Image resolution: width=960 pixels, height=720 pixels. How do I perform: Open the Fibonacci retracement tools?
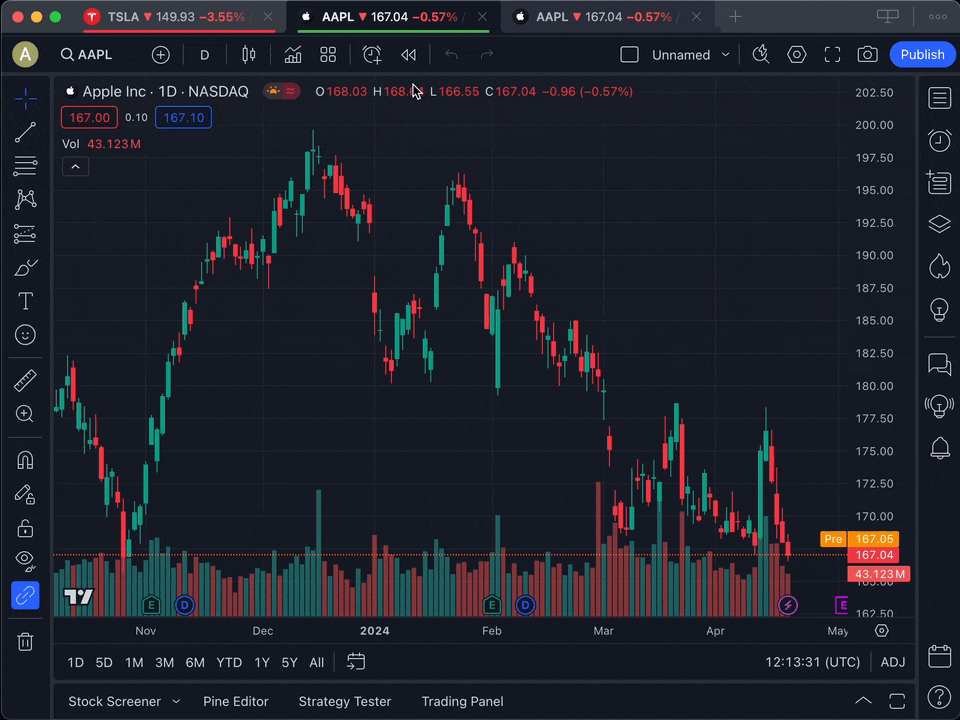pos(25,166)
